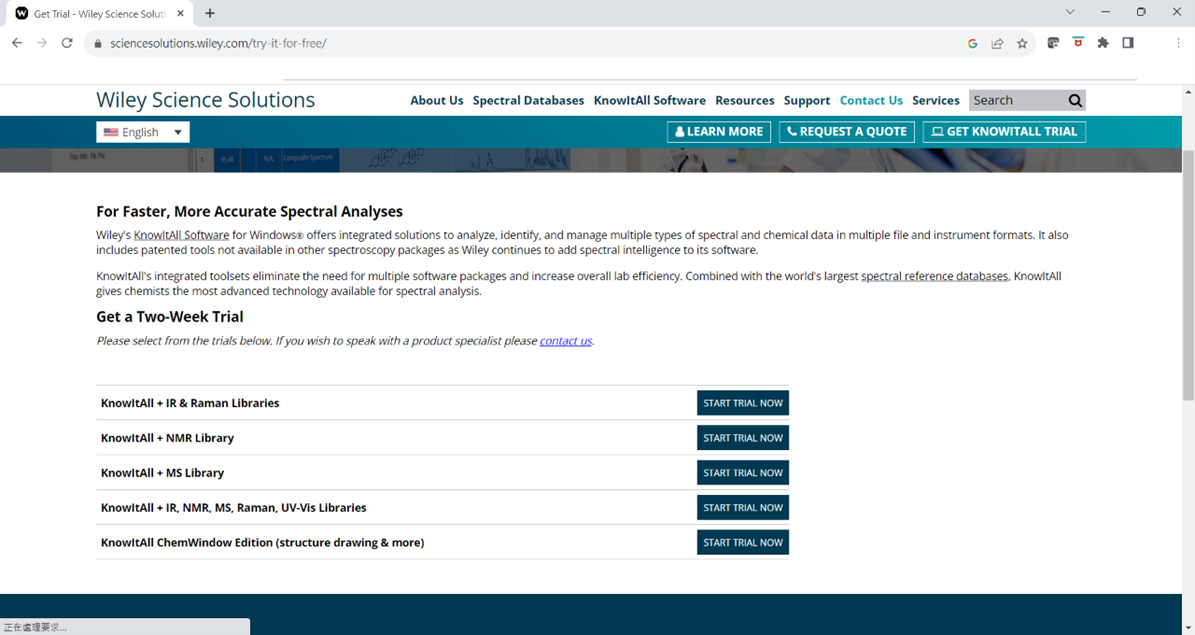This screenshot has height=635, width=1195.
Task: Open Chrome three-dot menu
Action: 1178,43
